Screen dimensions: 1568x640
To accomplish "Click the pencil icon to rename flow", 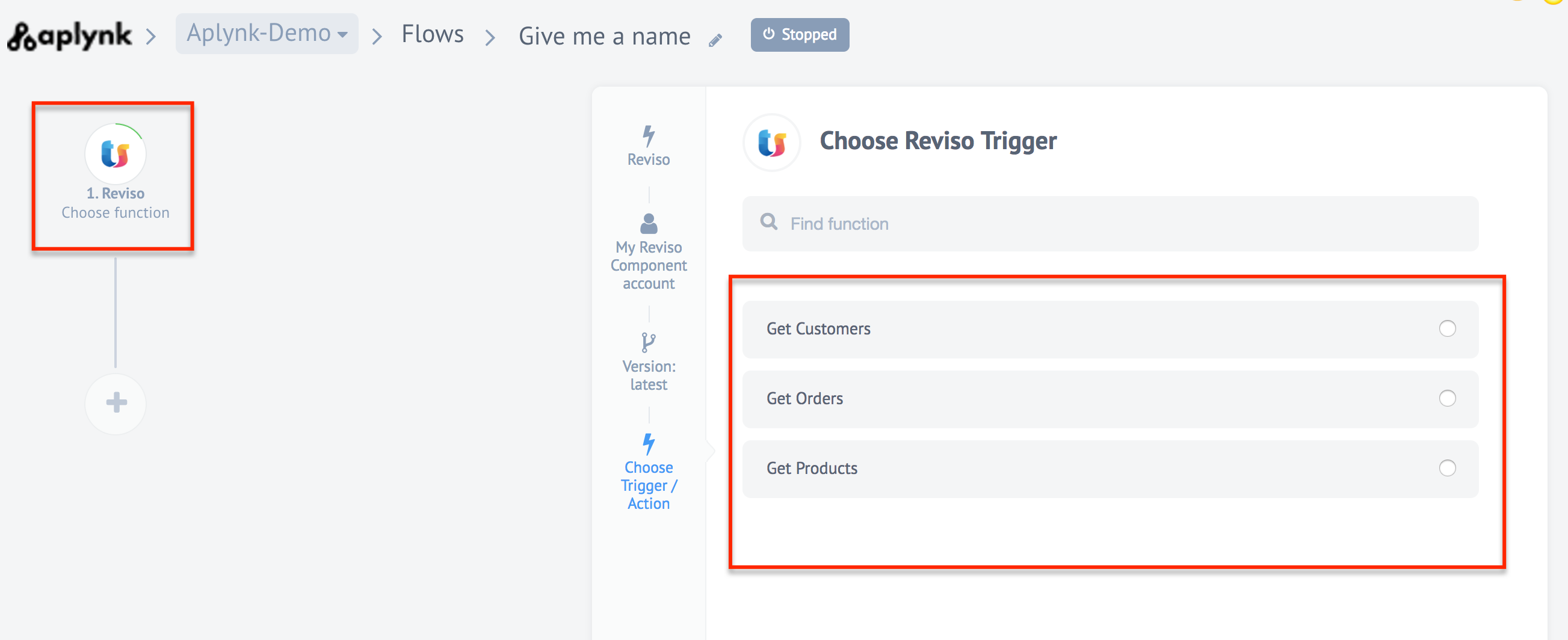I will coord(715,40).
